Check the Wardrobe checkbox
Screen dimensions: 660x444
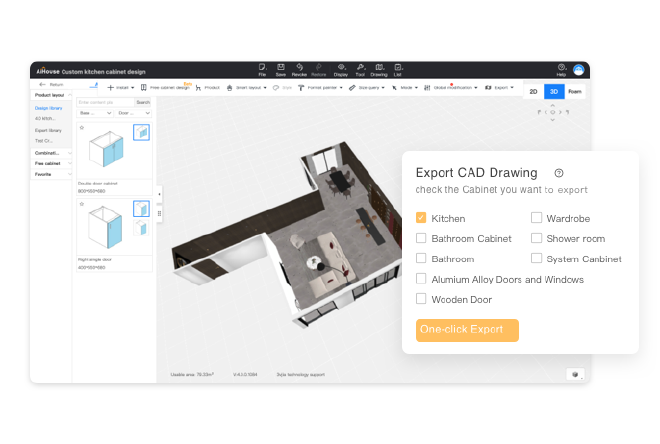coord(537,218)
